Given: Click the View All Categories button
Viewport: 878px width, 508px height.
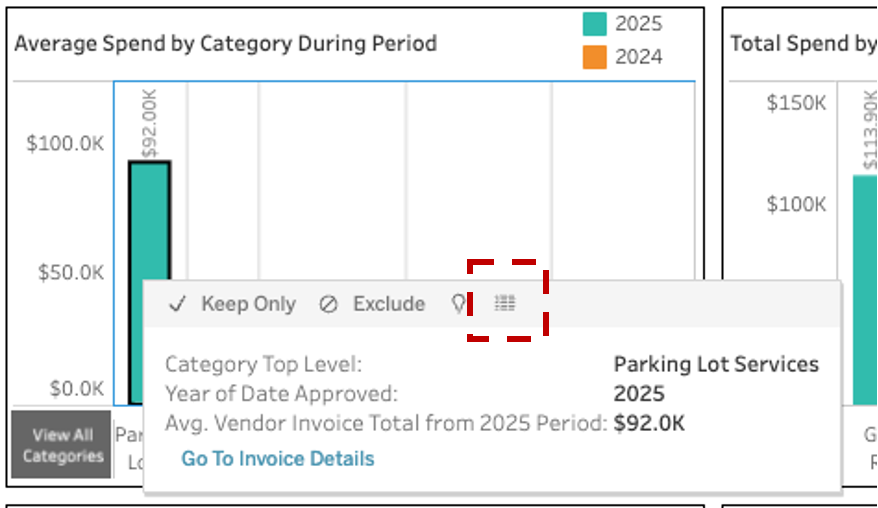Looking at the screenshot, I should tap(62, 445).
